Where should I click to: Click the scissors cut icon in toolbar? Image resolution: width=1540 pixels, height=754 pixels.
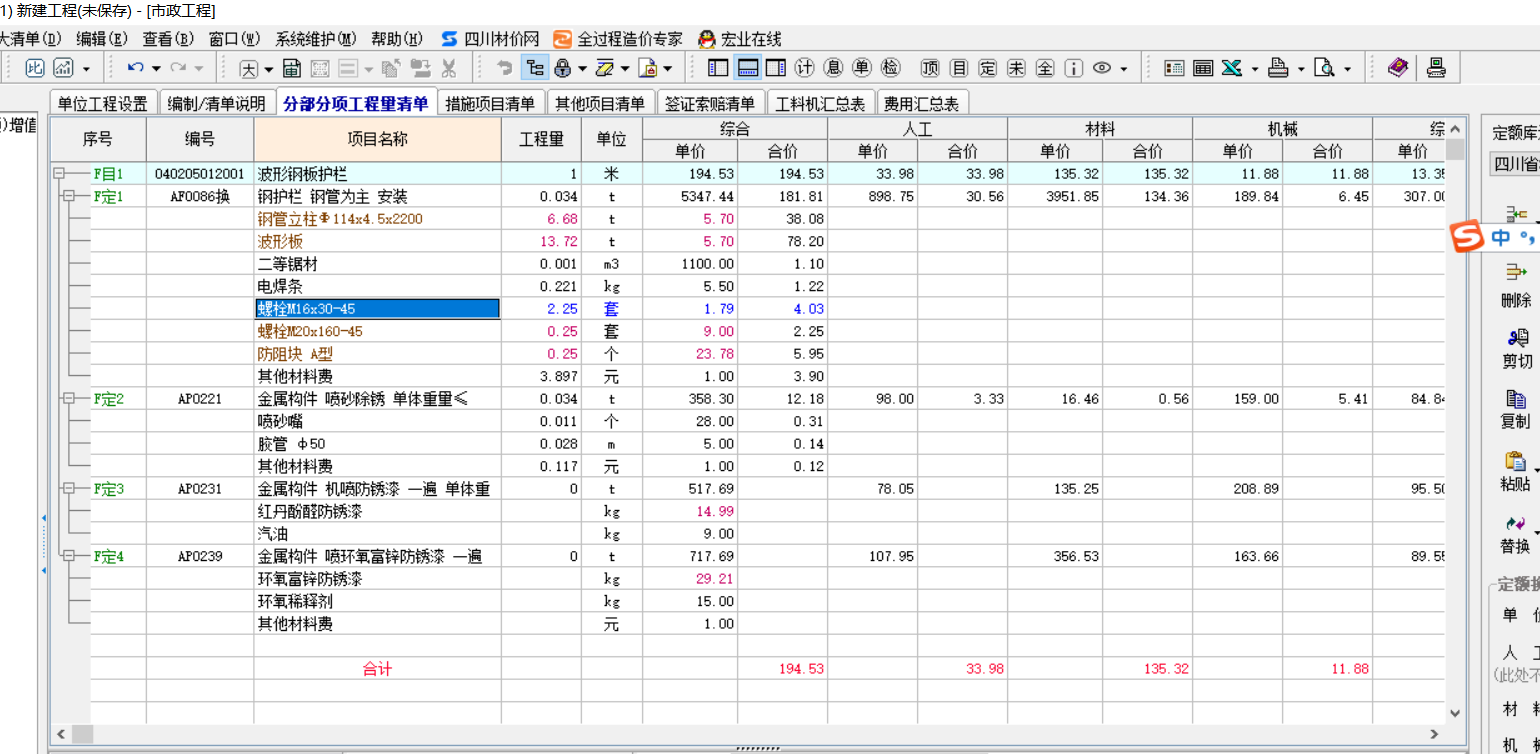coord(449,68)
